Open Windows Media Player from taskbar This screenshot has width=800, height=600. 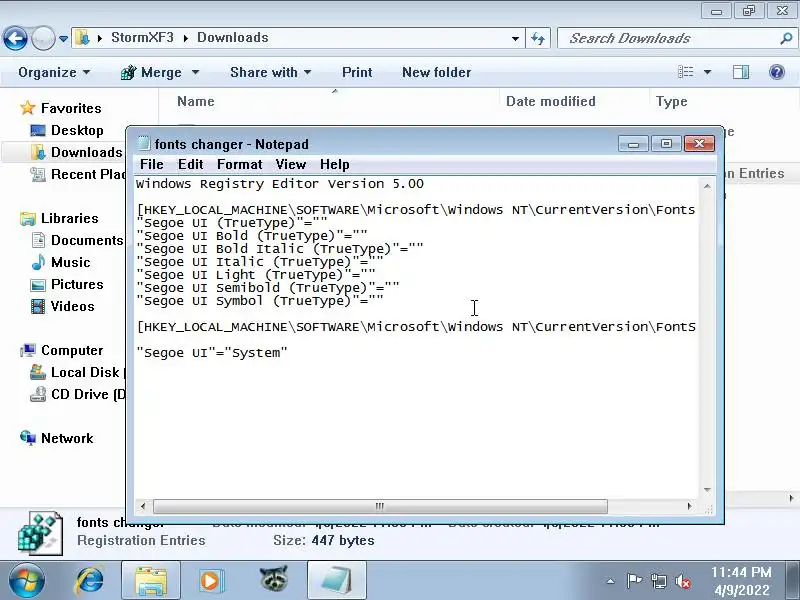click(211, 581)
